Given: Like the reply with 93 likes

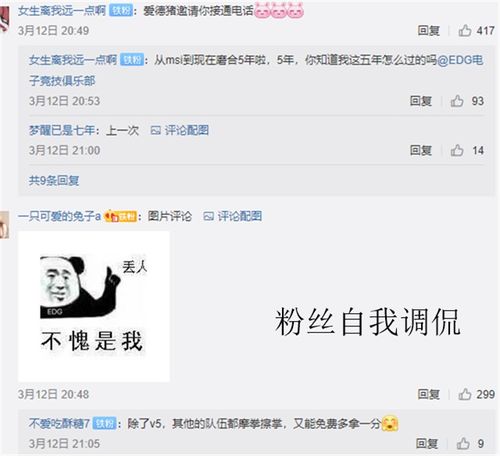Looking at the screenshot, I should click(x=457, y=101).
